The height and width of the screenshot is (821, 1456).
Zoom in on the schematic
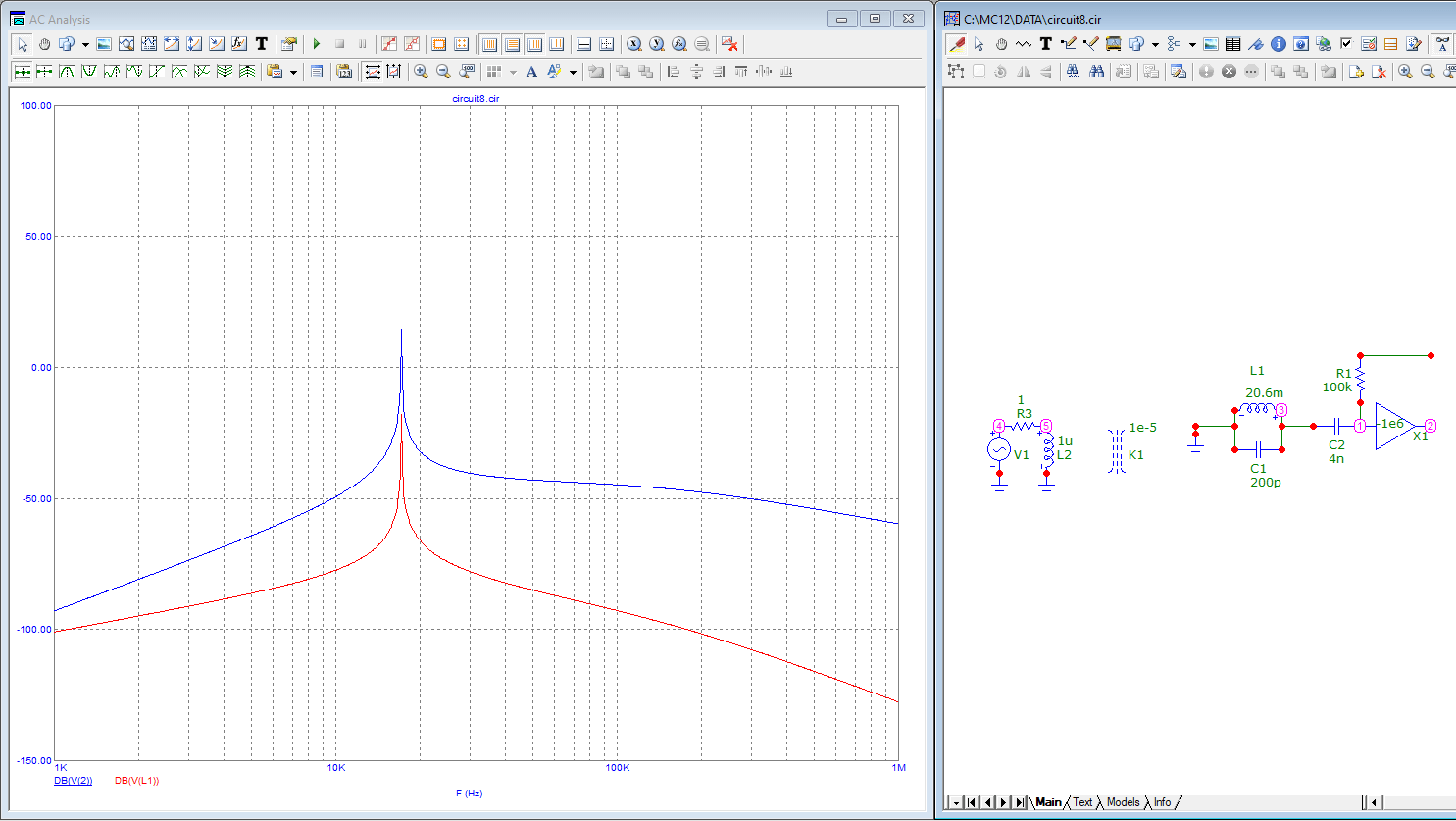coord(1405,72)
